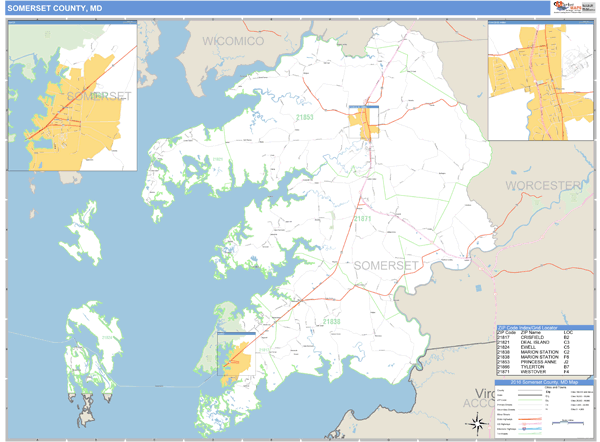The height and width of the screenshot is (442, 600).
Task: Select the Somerset County MD Map legend header
Action: pyautogui.click(x=530, y=381)
